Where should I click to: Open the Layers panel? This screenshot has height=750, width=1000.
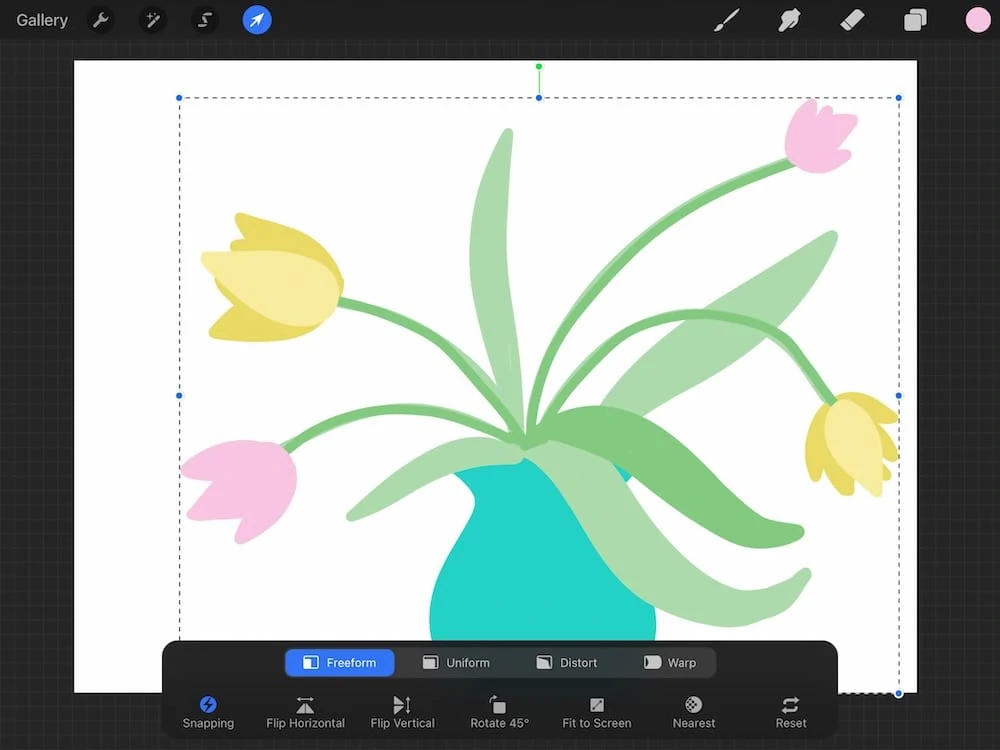[915, 20]
